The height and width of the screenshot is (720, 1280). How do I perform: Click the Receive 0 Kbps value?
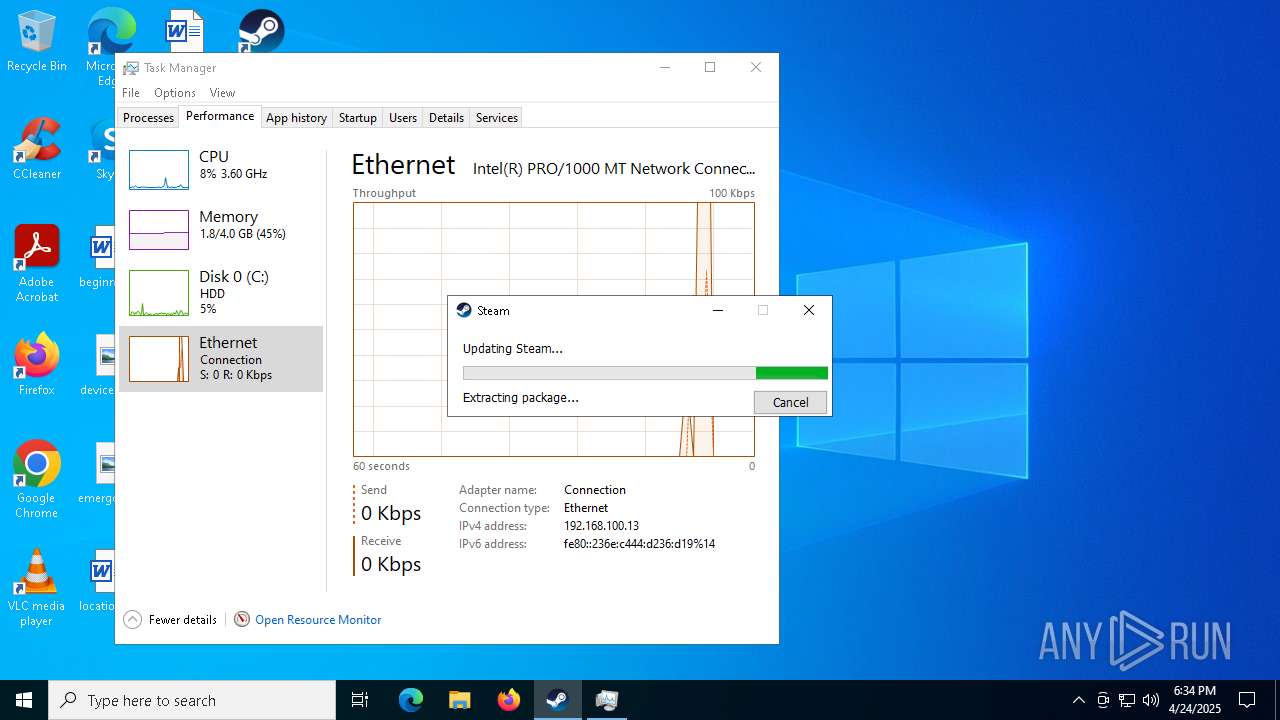(391, 564)
